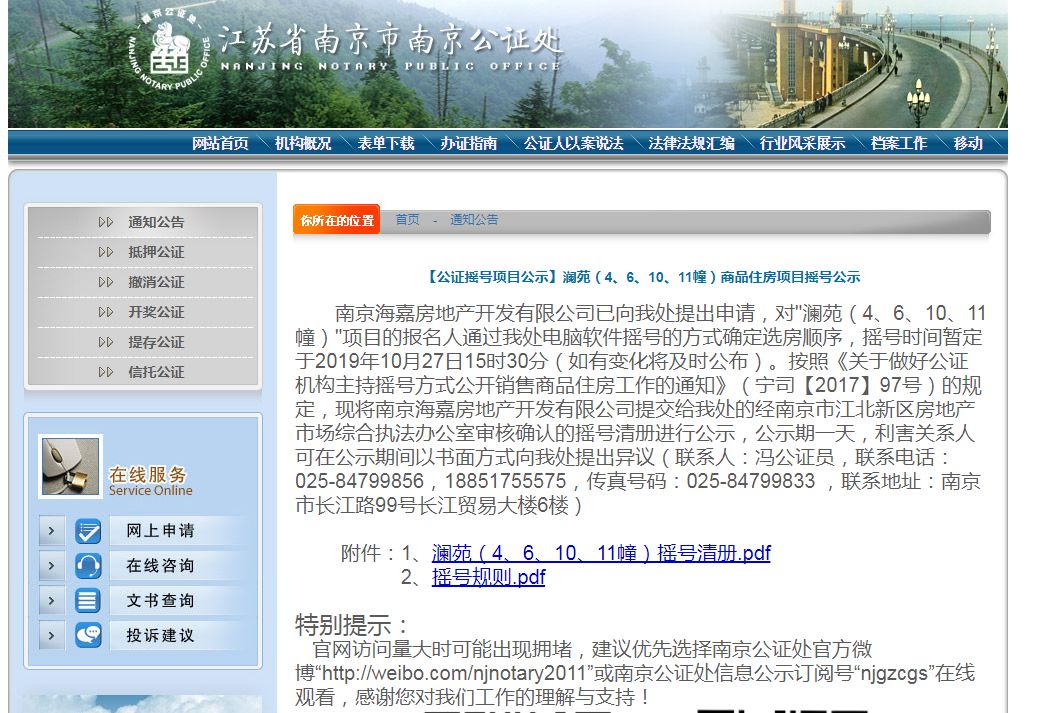Click the article title 【公证摇号项目公示】澜苑

[642, 277]
